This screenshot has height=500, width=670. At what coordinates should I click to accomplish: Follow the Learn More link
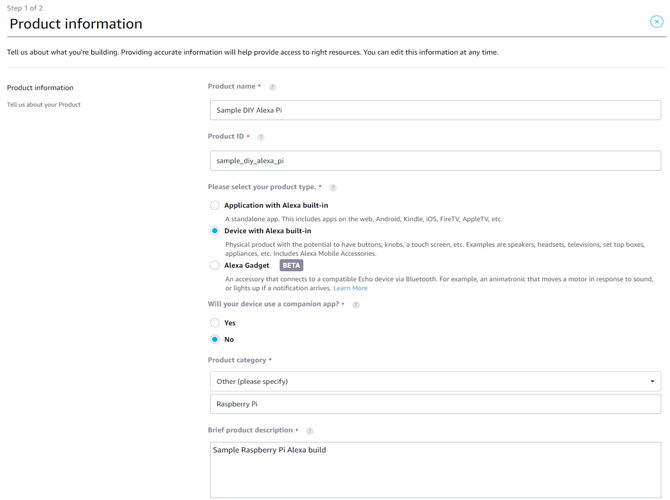click(350, 288)
